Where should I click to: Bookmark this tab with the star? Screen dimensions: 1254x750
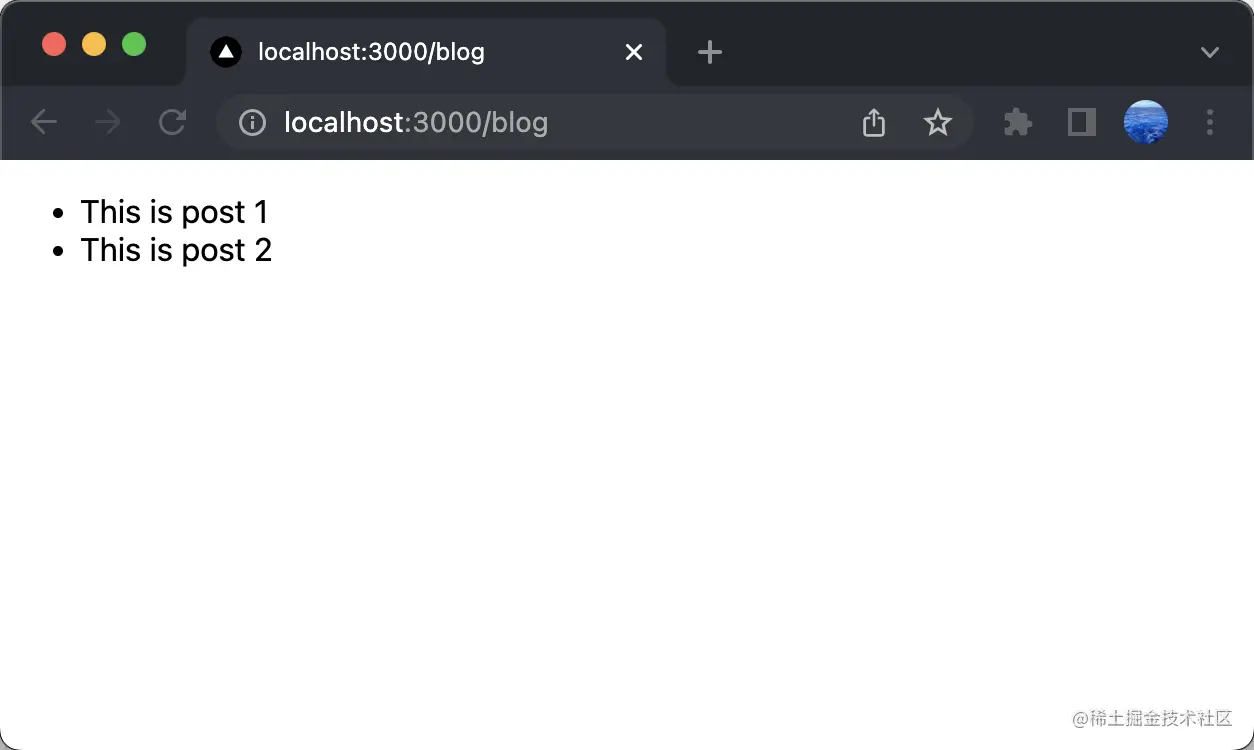937,123
